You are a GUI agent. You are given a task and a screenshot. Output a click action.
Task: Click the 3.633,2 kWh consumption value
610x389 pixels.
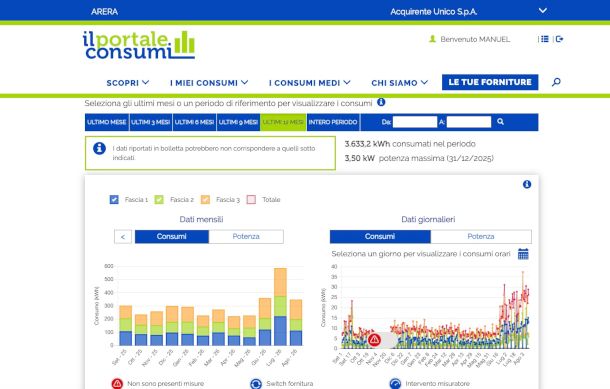[367, 144]
